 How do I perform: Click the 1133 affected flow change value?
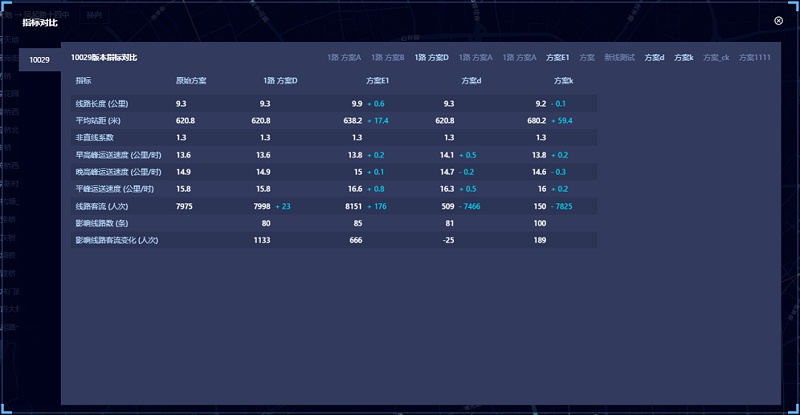click(x=262, y=240)
